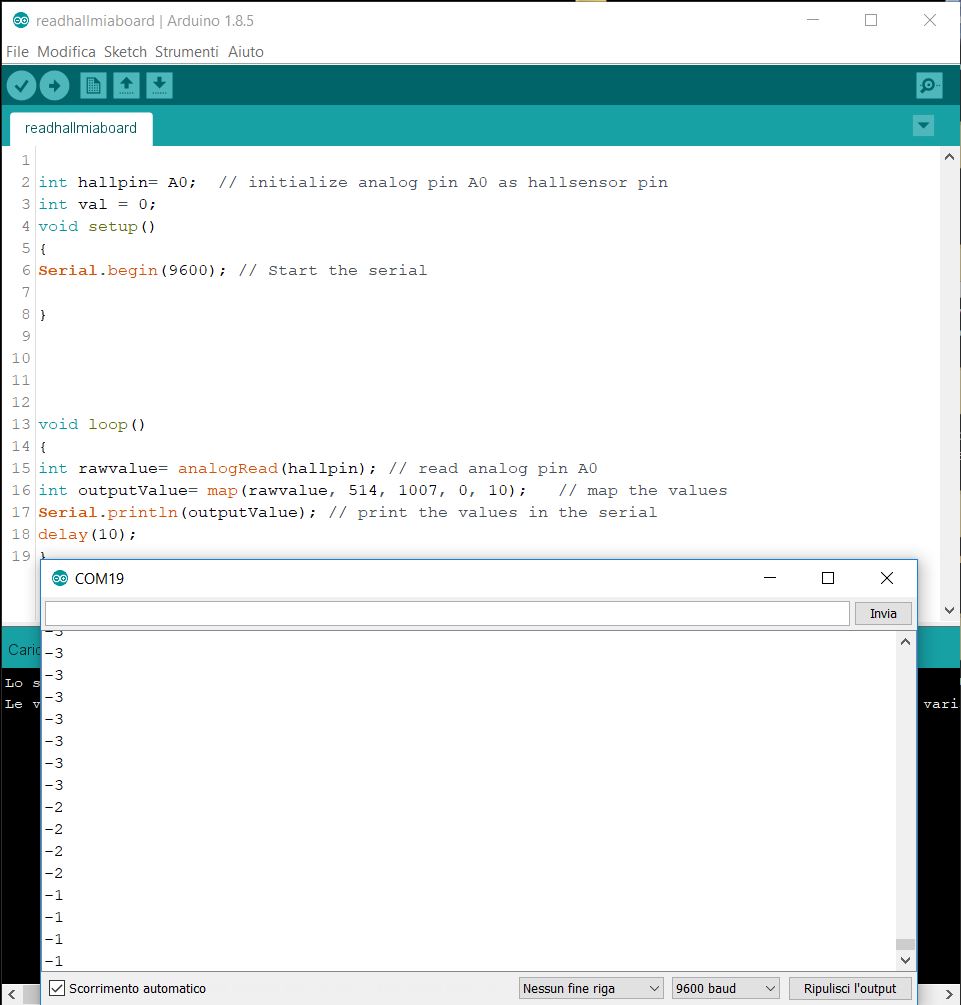Click the Serial.println(outputValue) line
Image resolution: width=961 pixels, height=1005 pixels.
click(x=347, y=513)
